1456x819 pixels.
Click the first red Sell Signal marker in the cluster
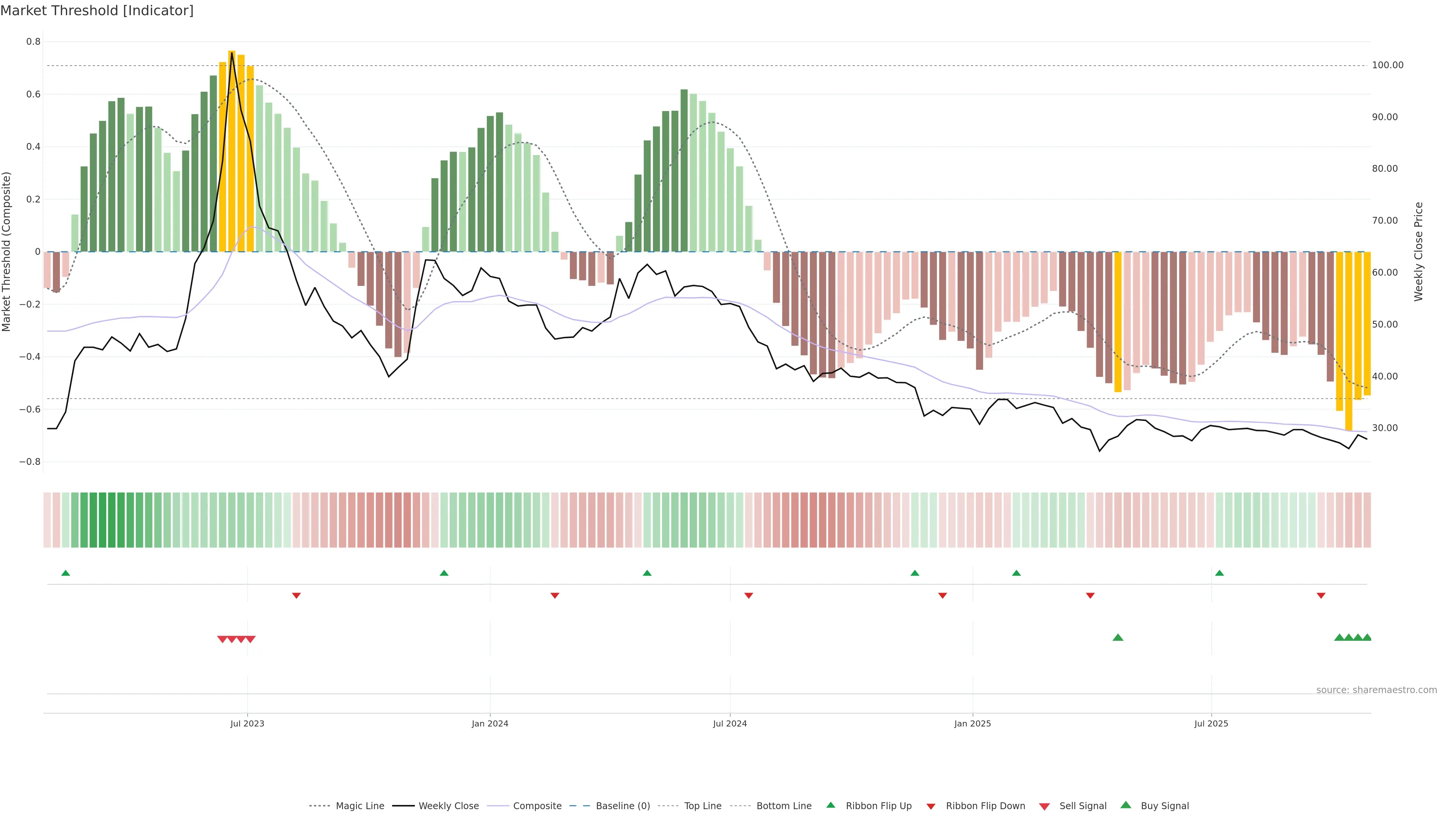tap(222, 639)
